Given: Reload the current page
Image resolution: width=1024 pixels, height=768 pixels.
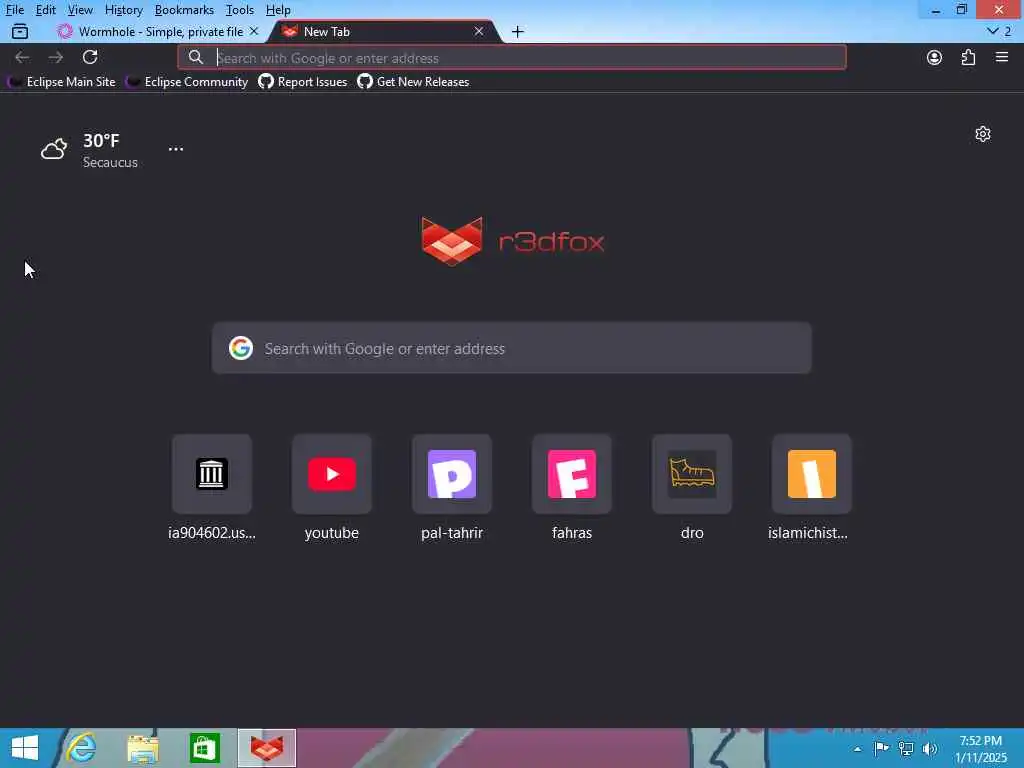Looking at the screenshot, I should click(90, 57).
